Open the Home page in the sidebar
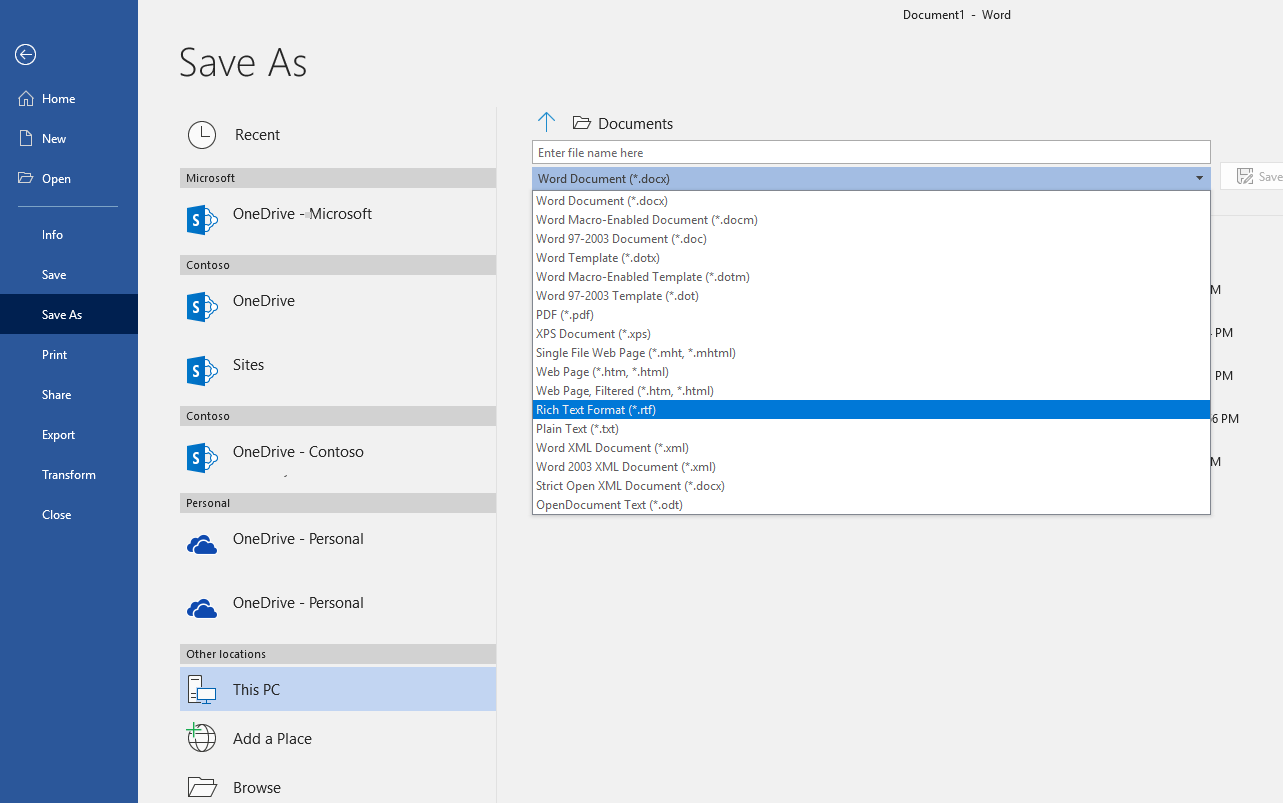The width and height of the screenshot is (1283, 803). click(69, 99)
